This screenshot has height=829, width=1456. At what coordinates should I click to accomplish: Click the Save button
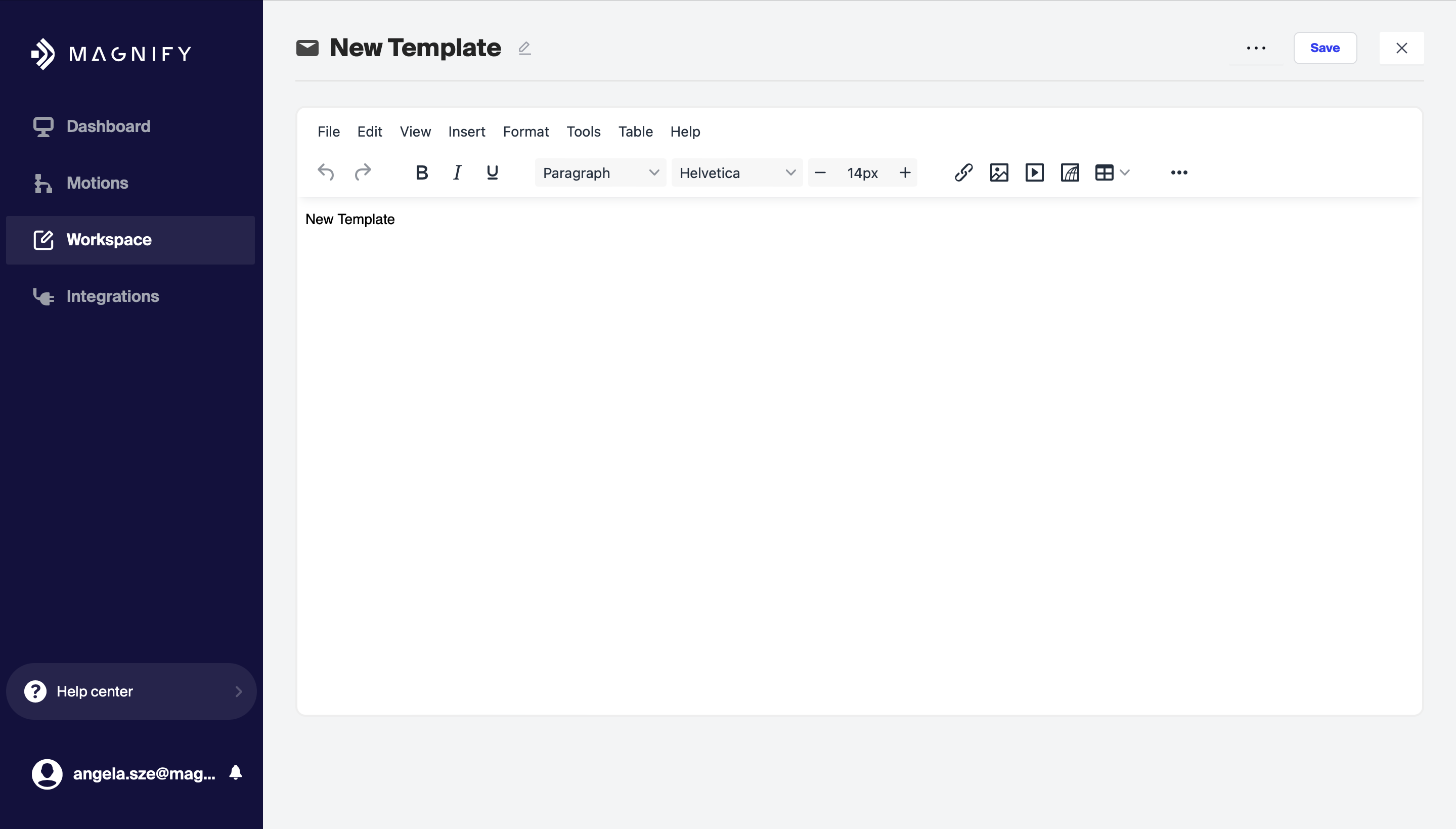[1325, 48]
